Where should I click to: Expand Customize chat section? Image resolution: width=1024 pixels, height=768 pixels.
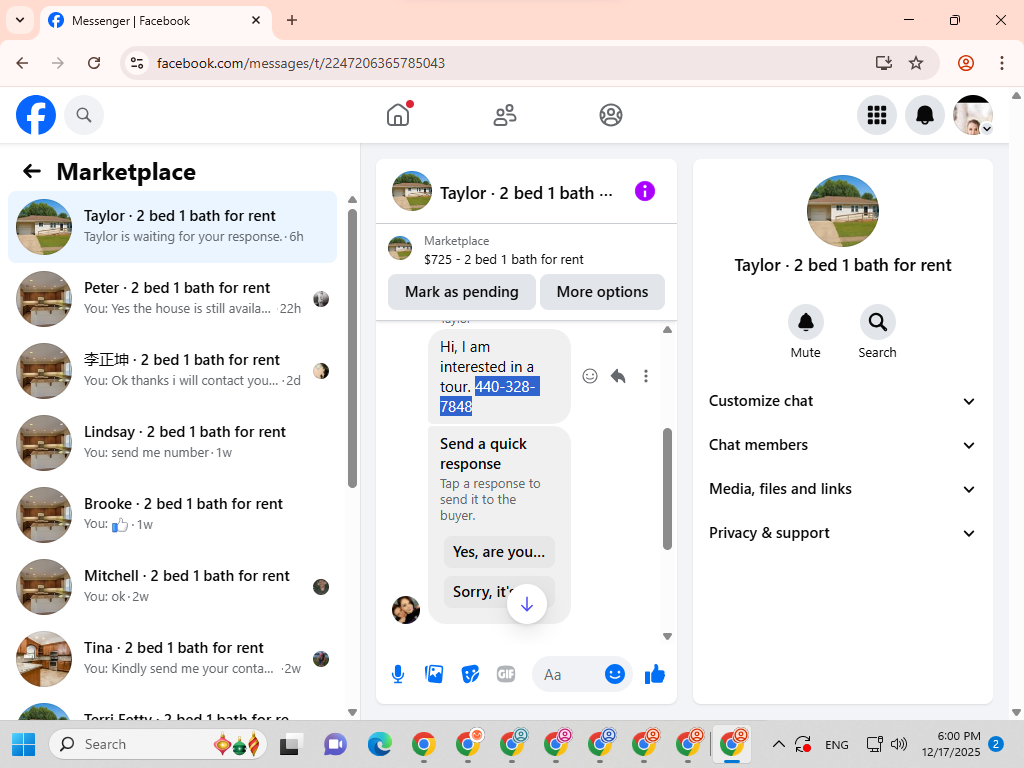(x=842, y=401)
